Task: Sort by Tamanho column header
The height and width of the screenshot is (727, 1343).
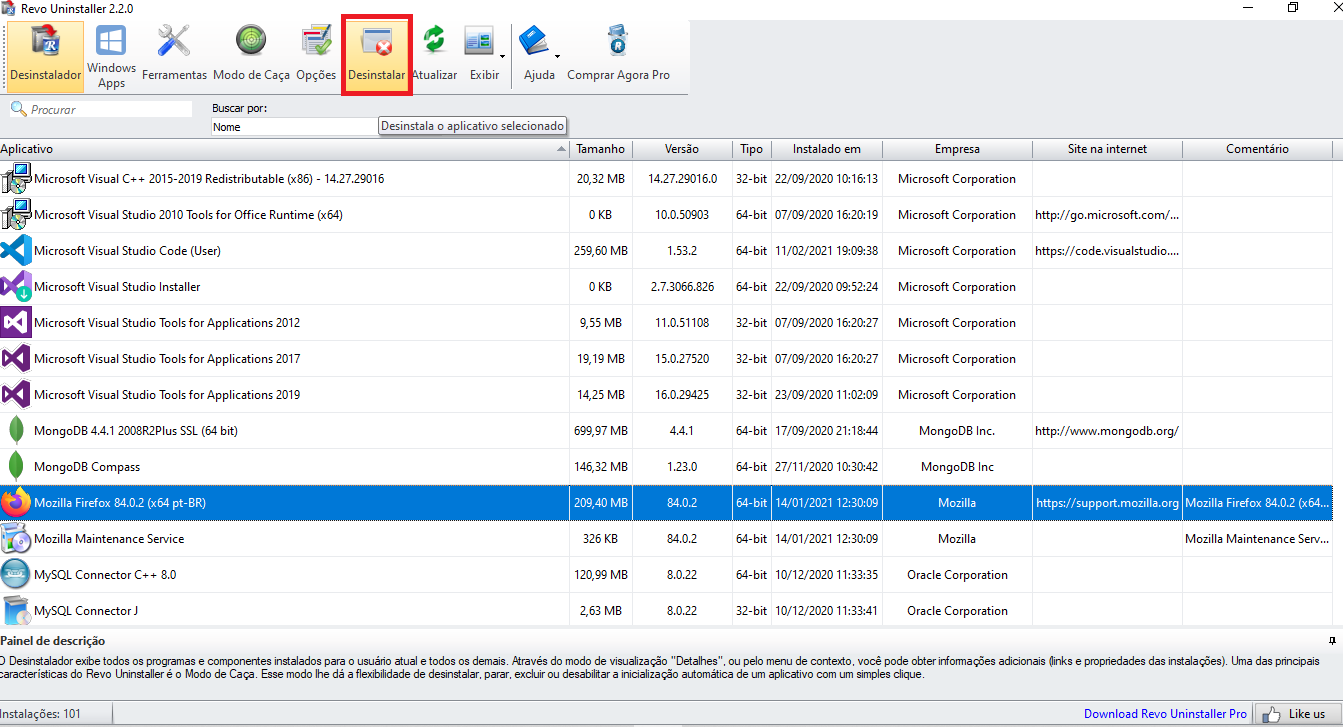Action: pyautogui.click(x=601, y=149)
